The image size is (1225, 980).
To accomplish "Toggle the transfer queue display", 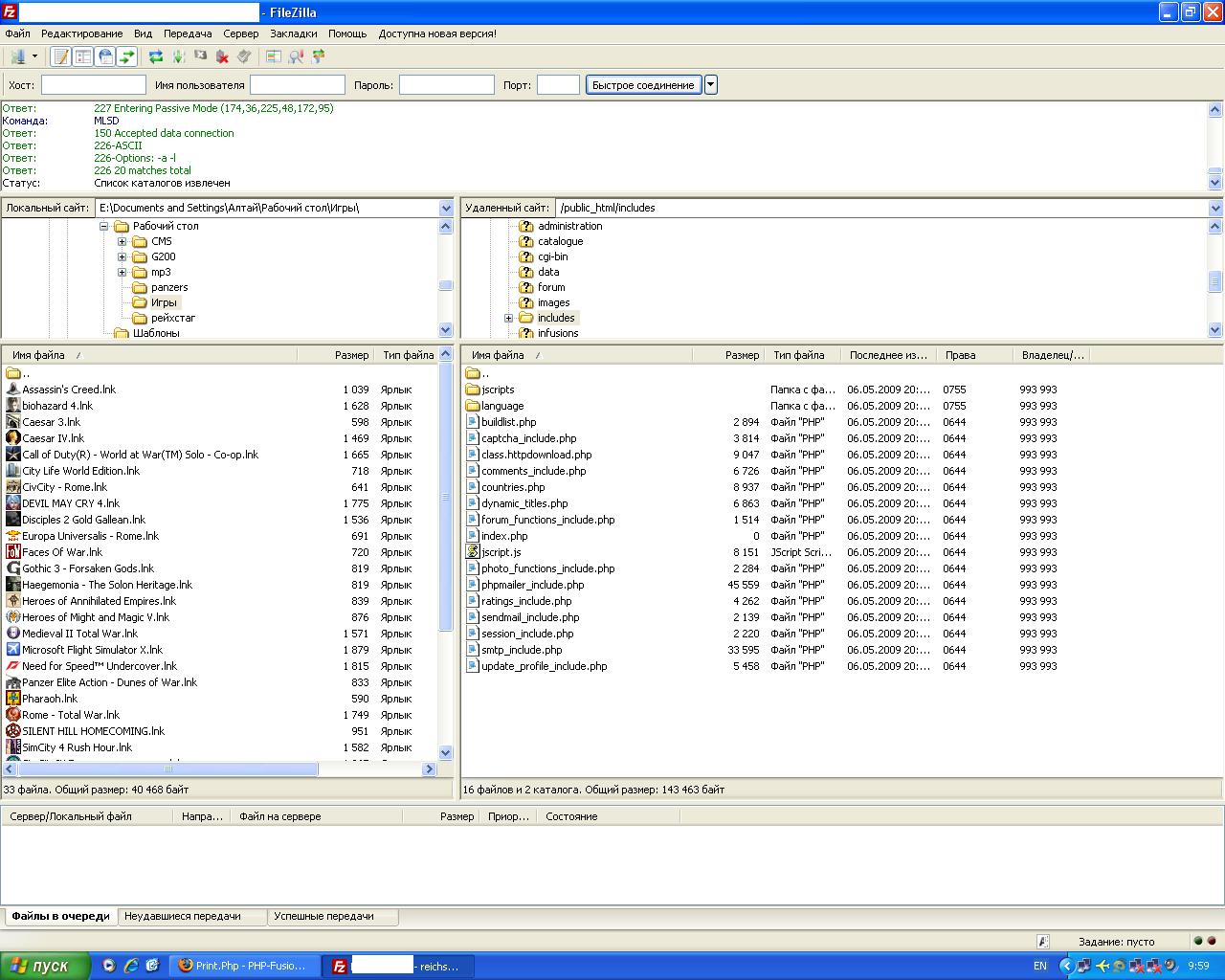I will point(127,56).
